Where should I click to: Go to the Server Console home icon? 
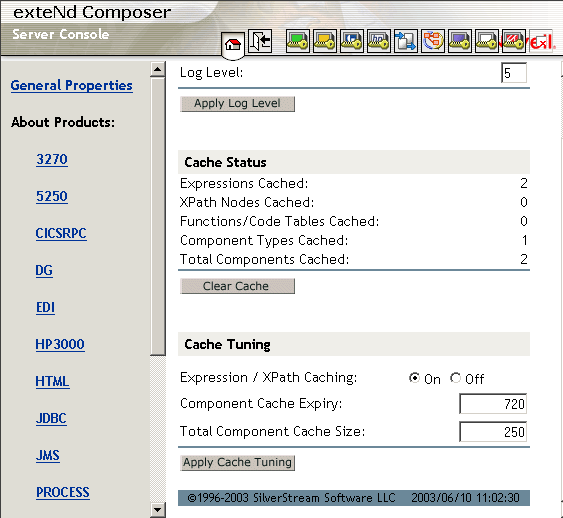233,45
